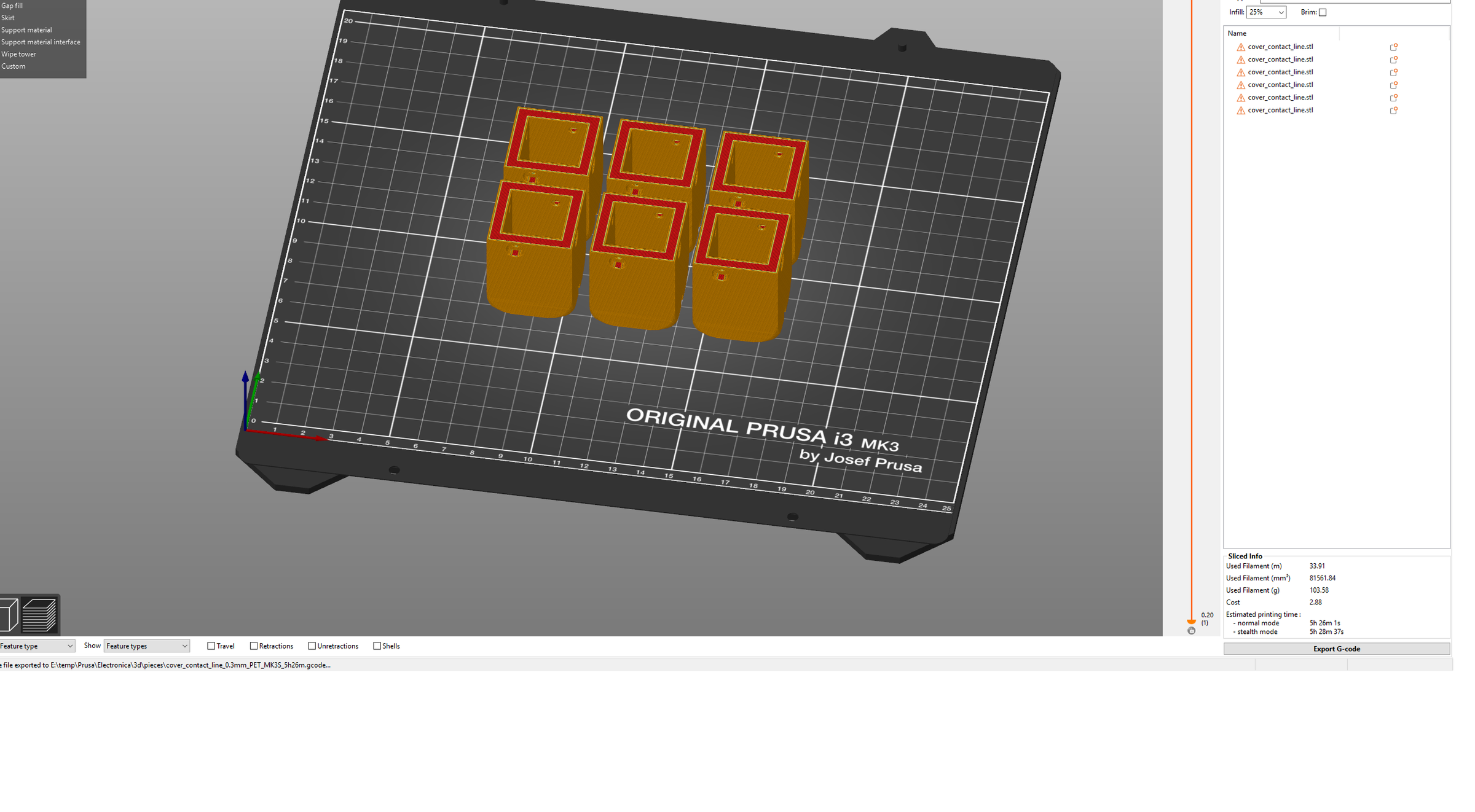
Task: Toggle the one-layer mode icon below the layer slider
Action: [x=1191, y=631]
